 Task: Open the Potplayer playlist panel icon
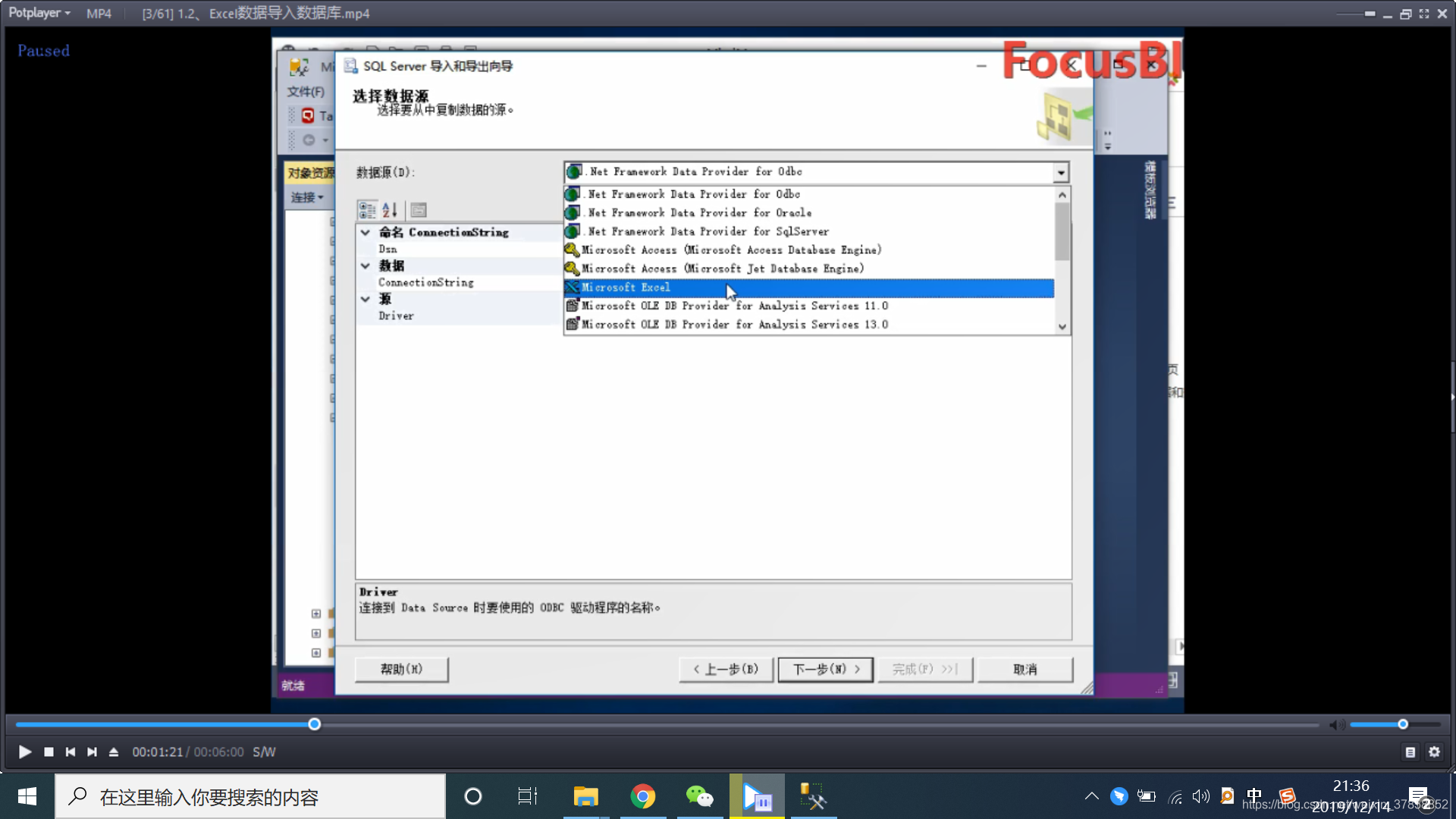click(1410, 752)
